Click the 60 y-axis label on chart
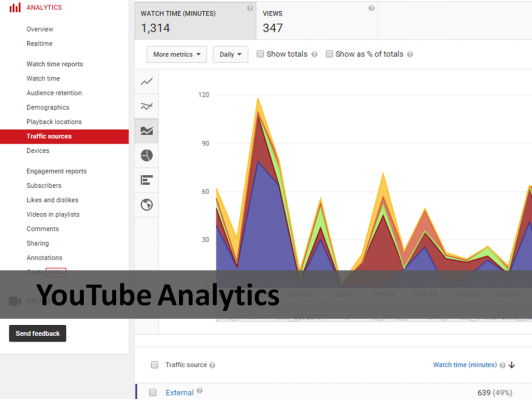532x400 pixels. pos(205,192)
